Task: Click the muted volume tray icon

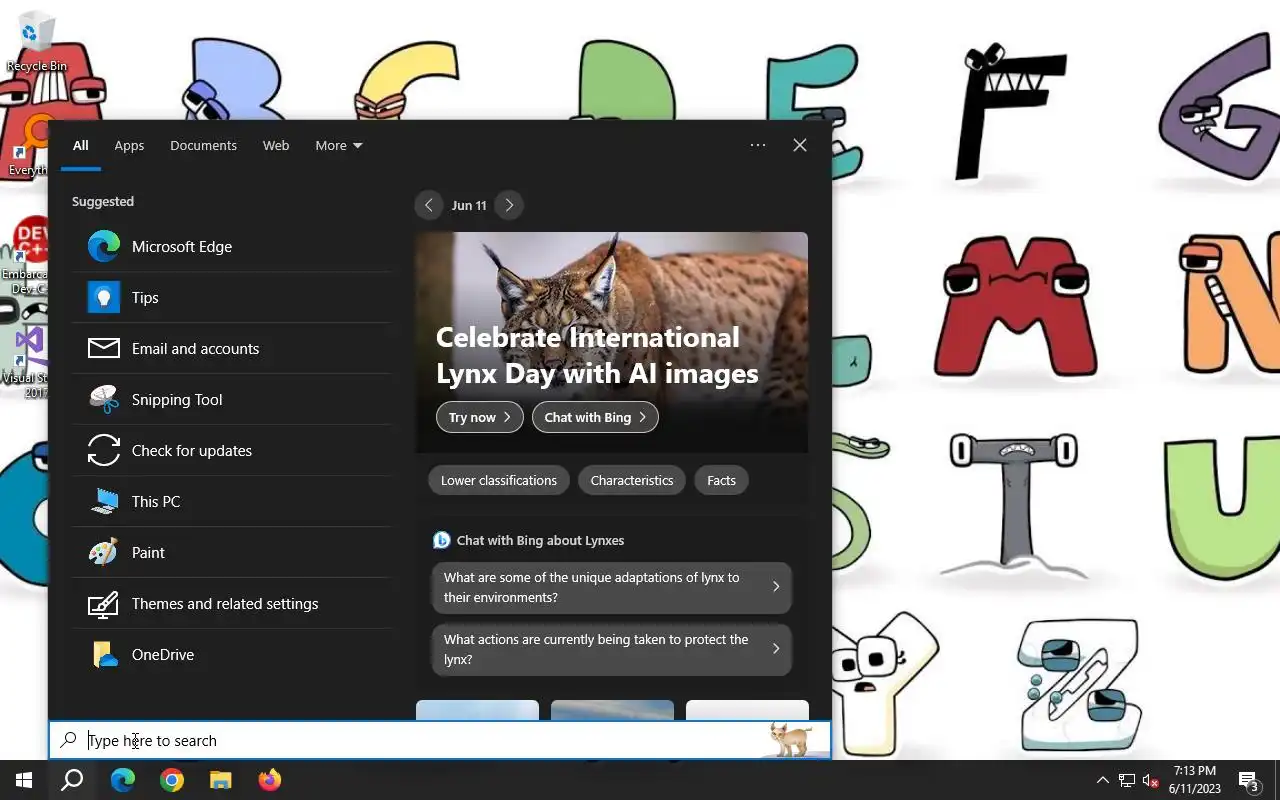Action: [x=1151, y=780]
